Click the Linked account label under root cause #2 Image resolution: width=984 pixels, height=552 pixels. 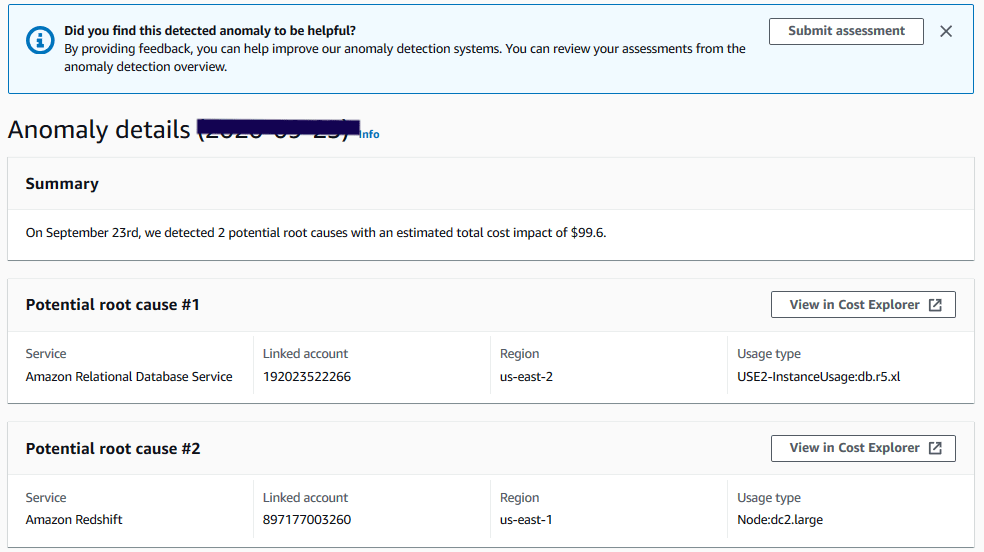tap(306, 497)
